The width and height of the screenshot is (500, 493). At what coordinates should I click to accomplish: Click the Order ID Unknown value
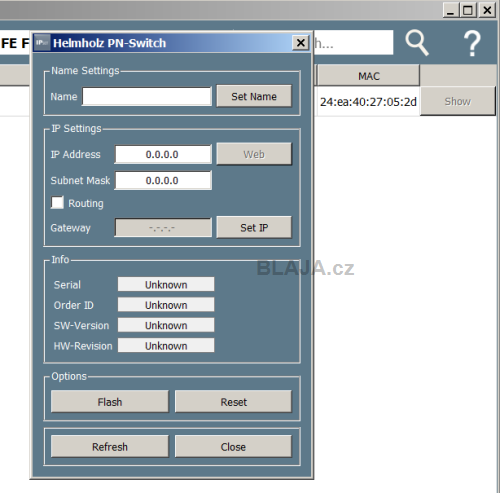point(166,305)
